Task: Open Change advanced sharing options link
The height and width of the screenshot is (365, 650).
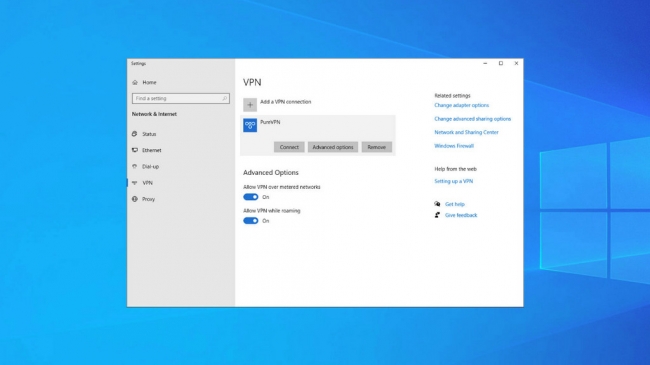Action: pos(473,119)
